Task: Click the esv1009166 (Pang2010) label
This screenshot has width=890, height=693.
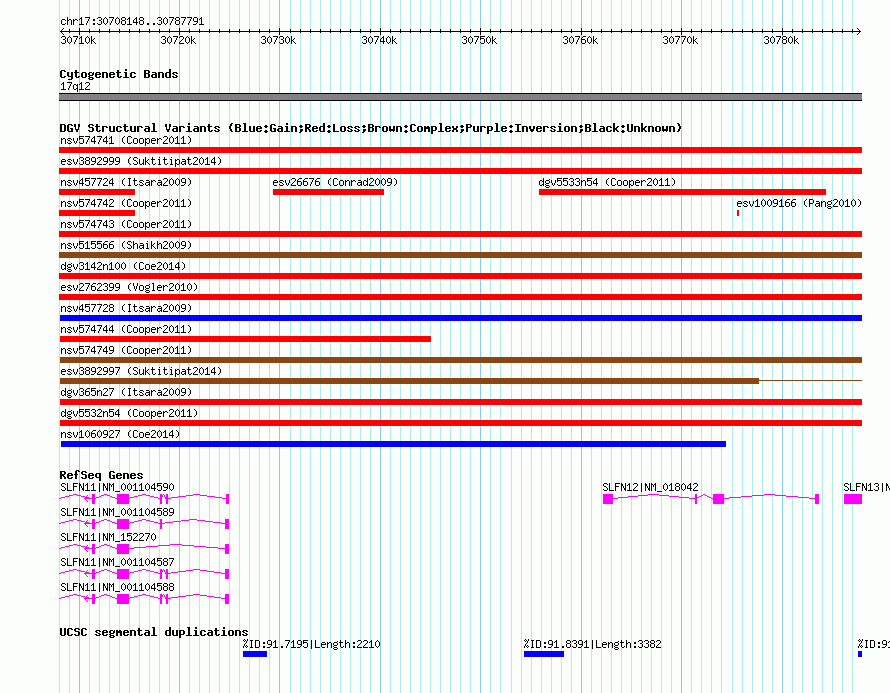Action: [799, 203]
